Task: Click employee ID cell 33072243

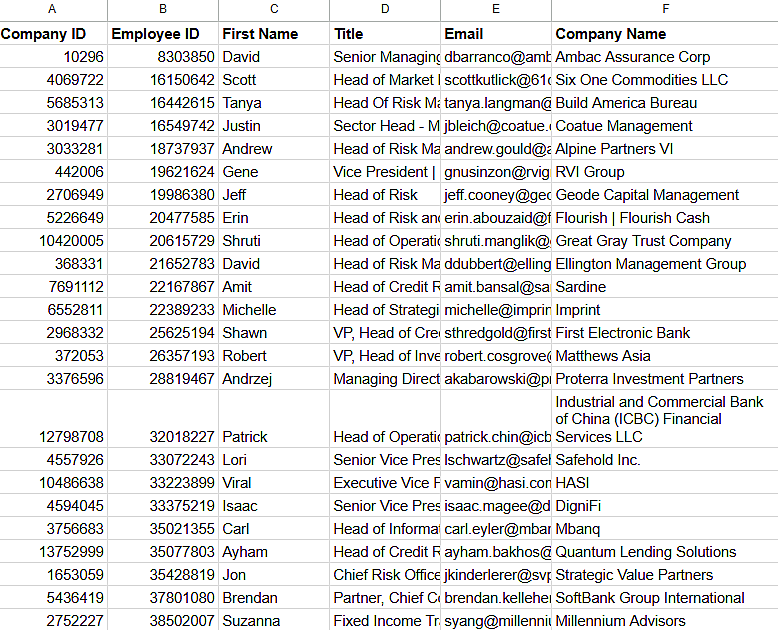Action: tap(162, 460)
